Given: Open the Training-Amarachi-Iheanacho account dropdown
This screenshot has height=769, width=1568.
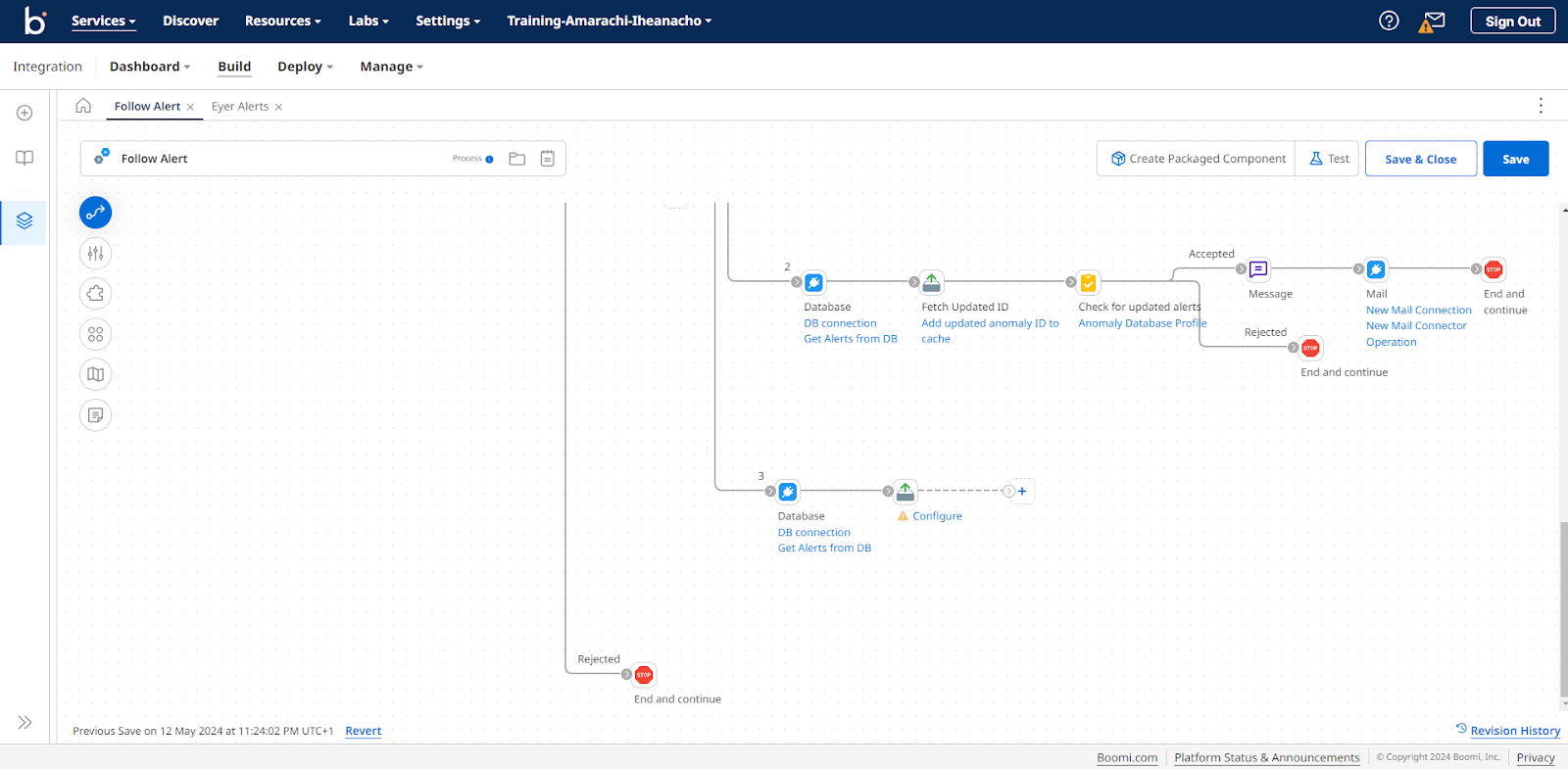Looking at the screenshot, I should 609,21.
